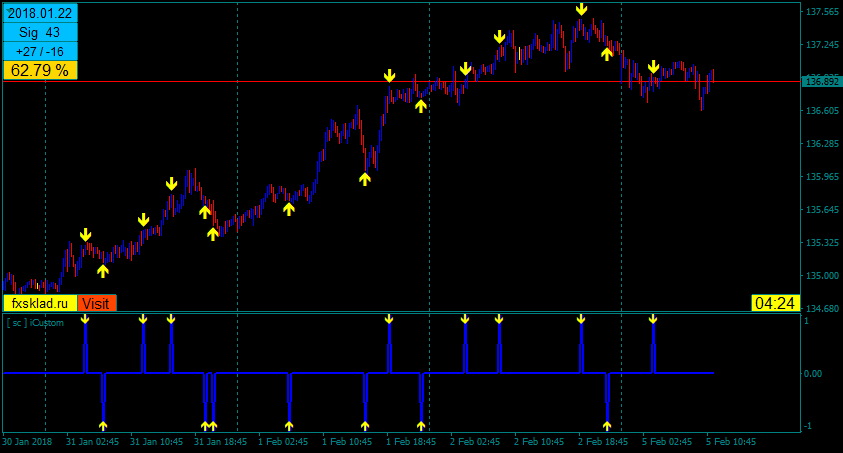
Task: Select the last up arrow at the iCustom window bottom
Action: (607, 426)
